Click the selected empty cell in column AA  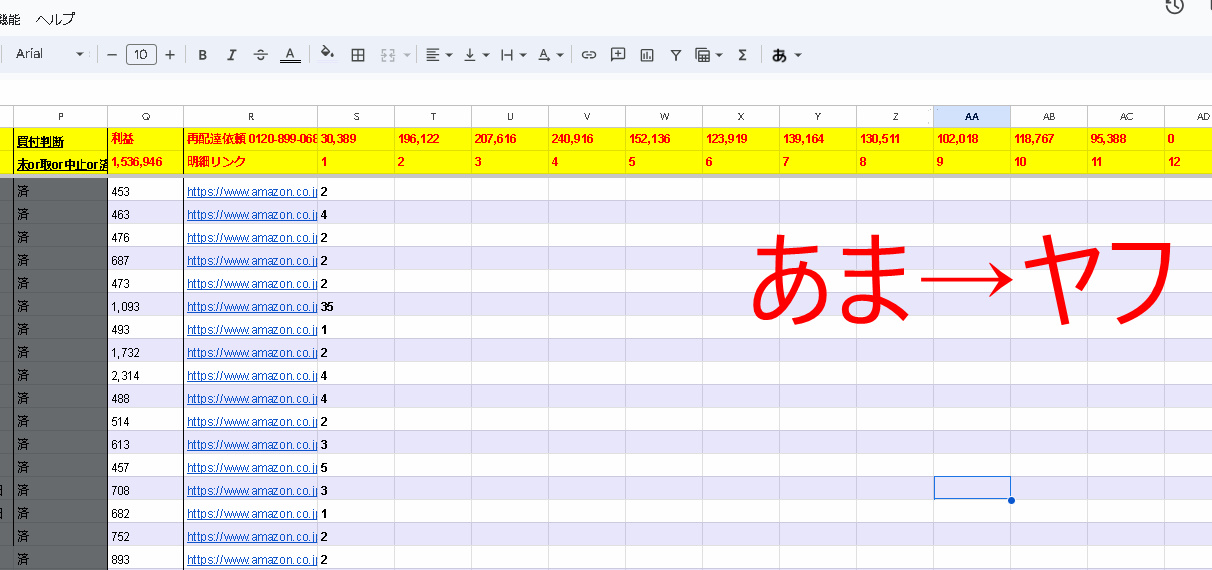(x=972, y=488)
